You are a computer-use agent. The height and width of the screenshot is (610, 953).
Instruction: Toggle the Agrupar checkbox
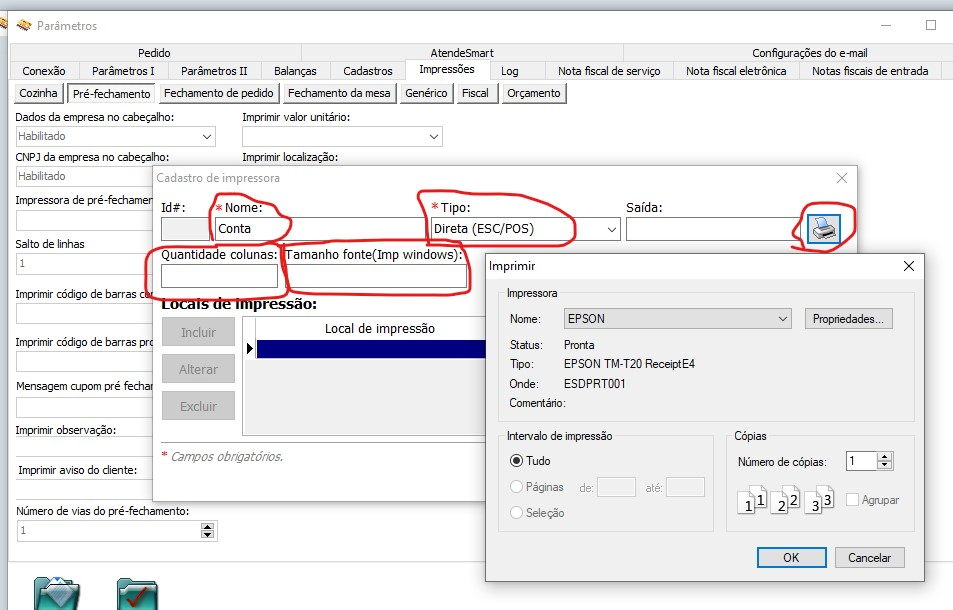click(852, 499)
